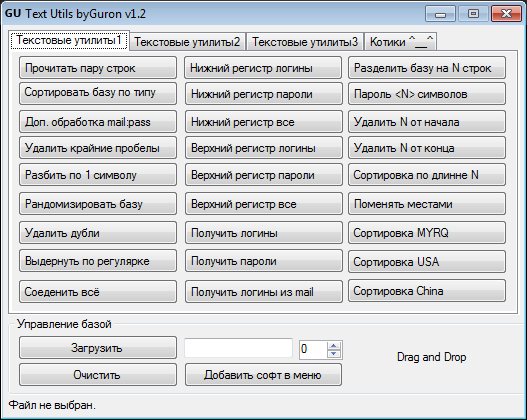Switch to 'Текстовые утилиты2' tab
527x420 pixels.
[x=187, y=42]
